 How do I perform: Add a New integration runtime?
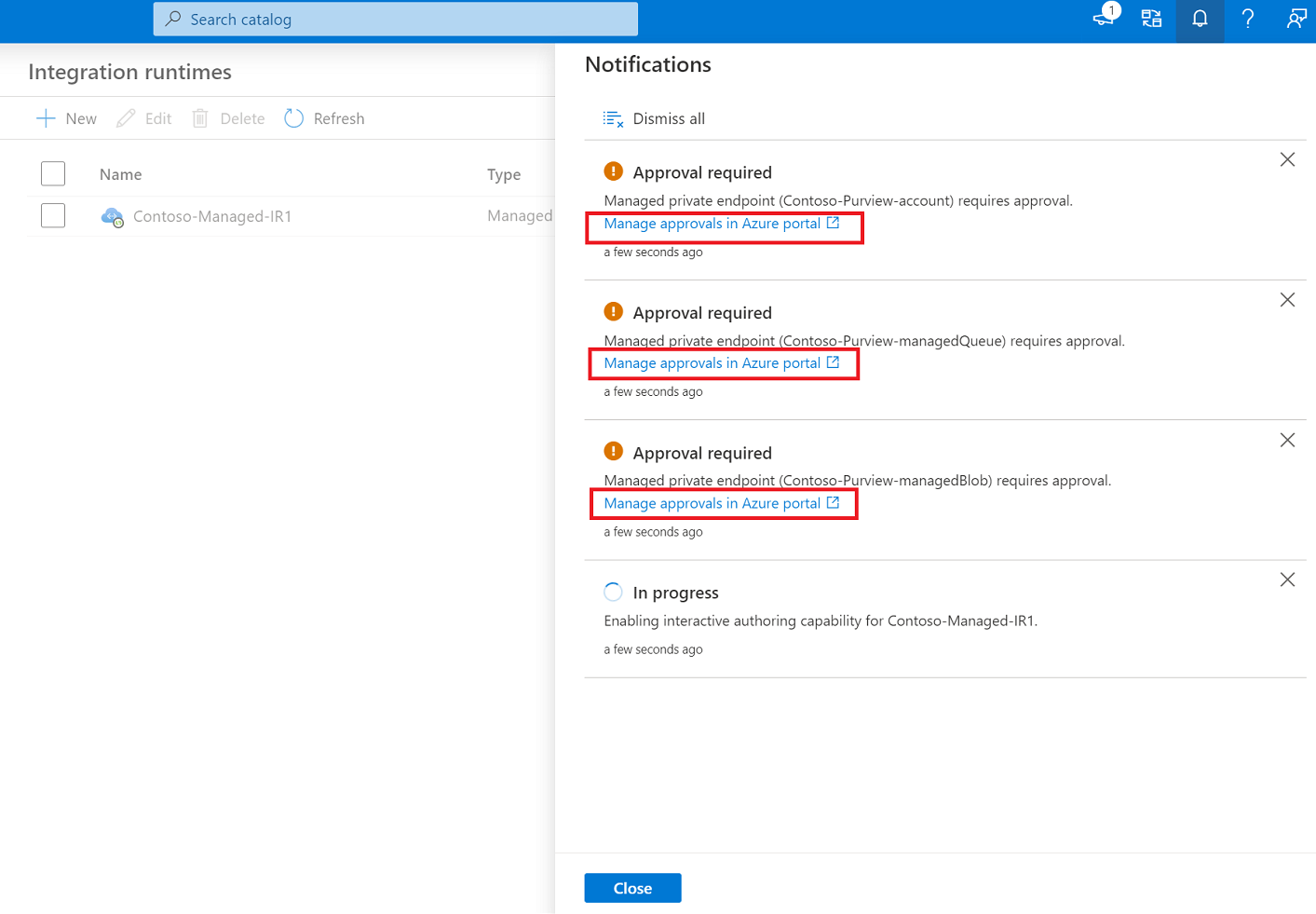66,118
